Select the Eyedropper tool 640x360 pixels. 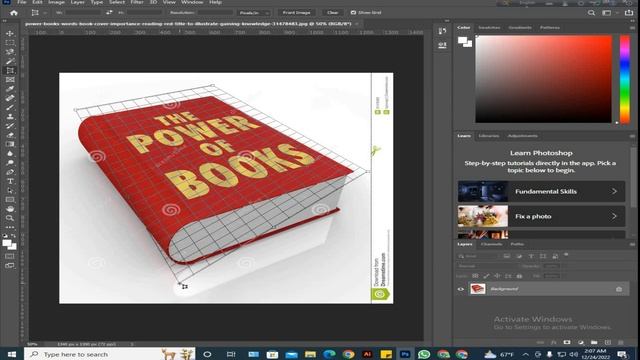10,89
